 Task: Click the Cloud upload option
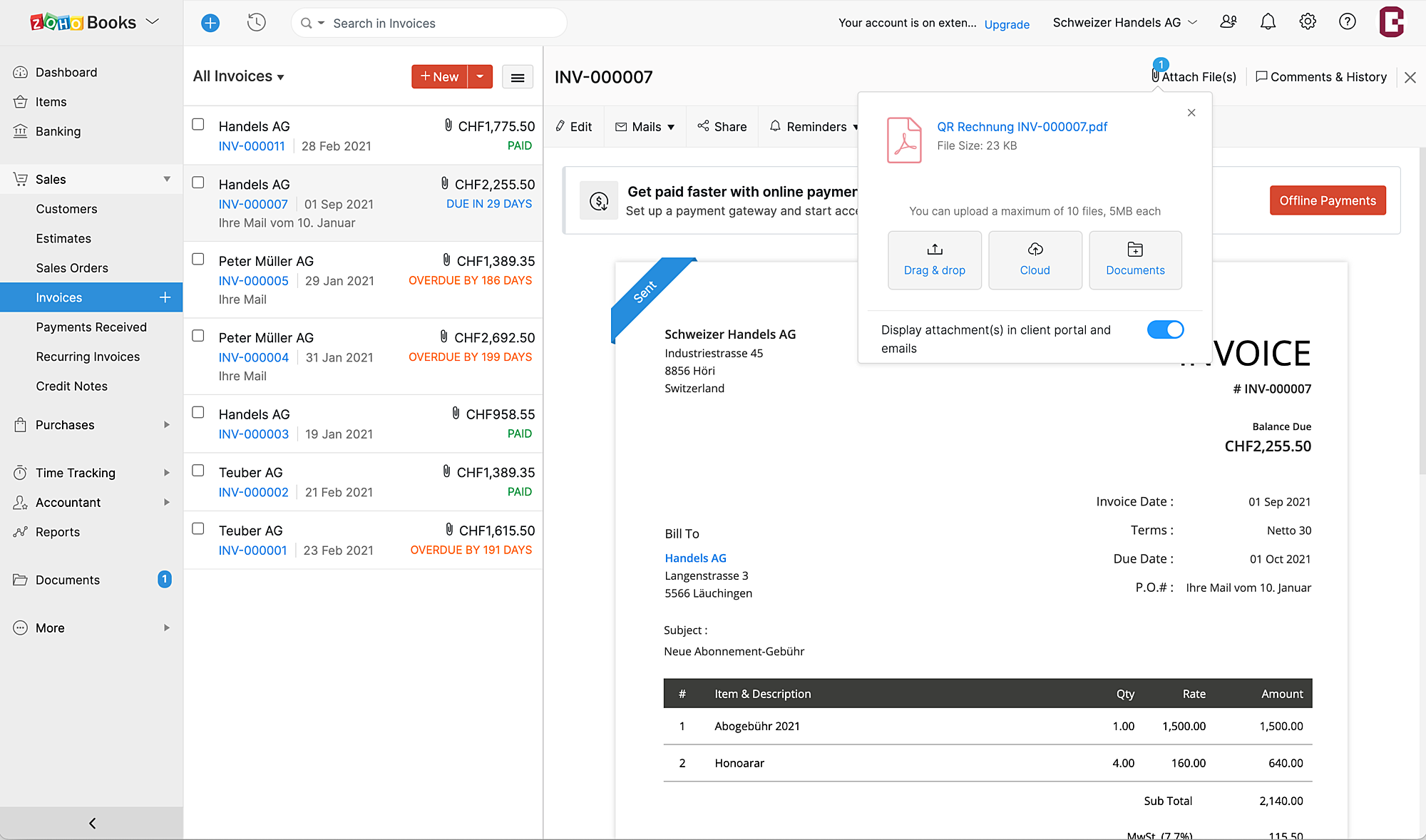pos(1035,260)
